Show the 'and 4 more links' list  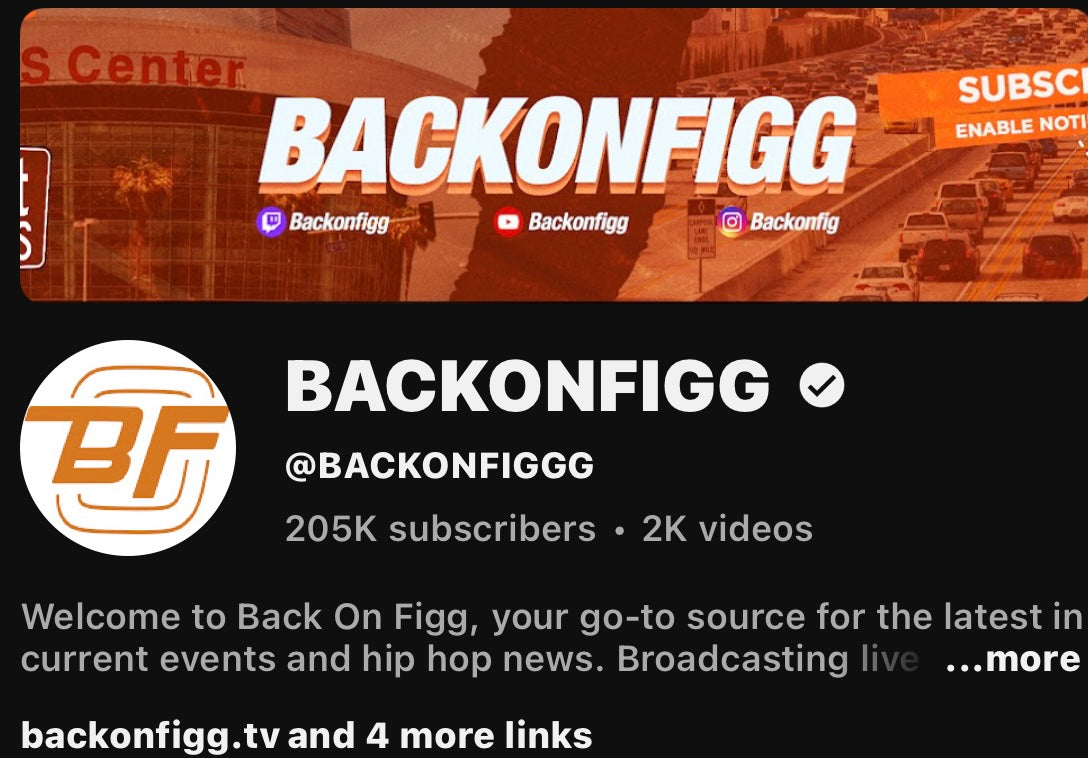(439, 735)
